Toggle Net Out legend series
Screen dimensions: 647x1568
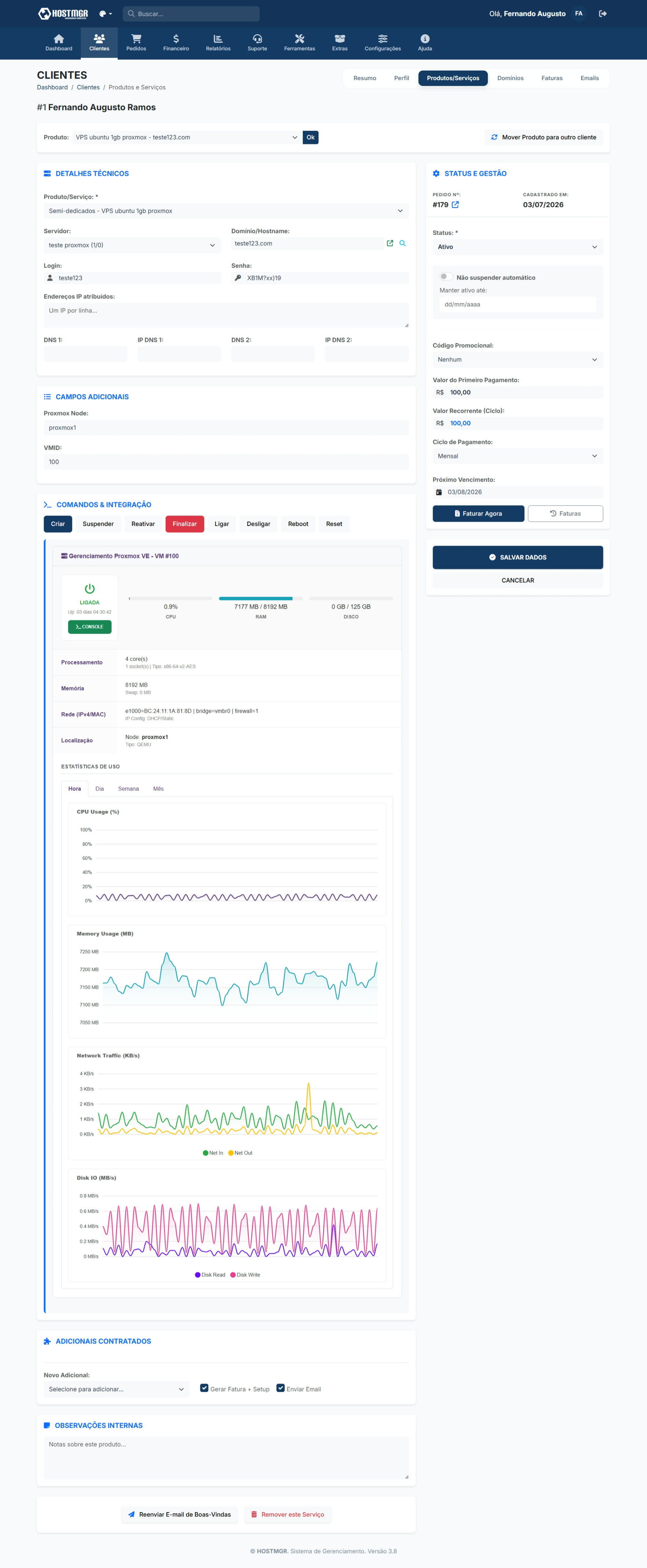240,1153
